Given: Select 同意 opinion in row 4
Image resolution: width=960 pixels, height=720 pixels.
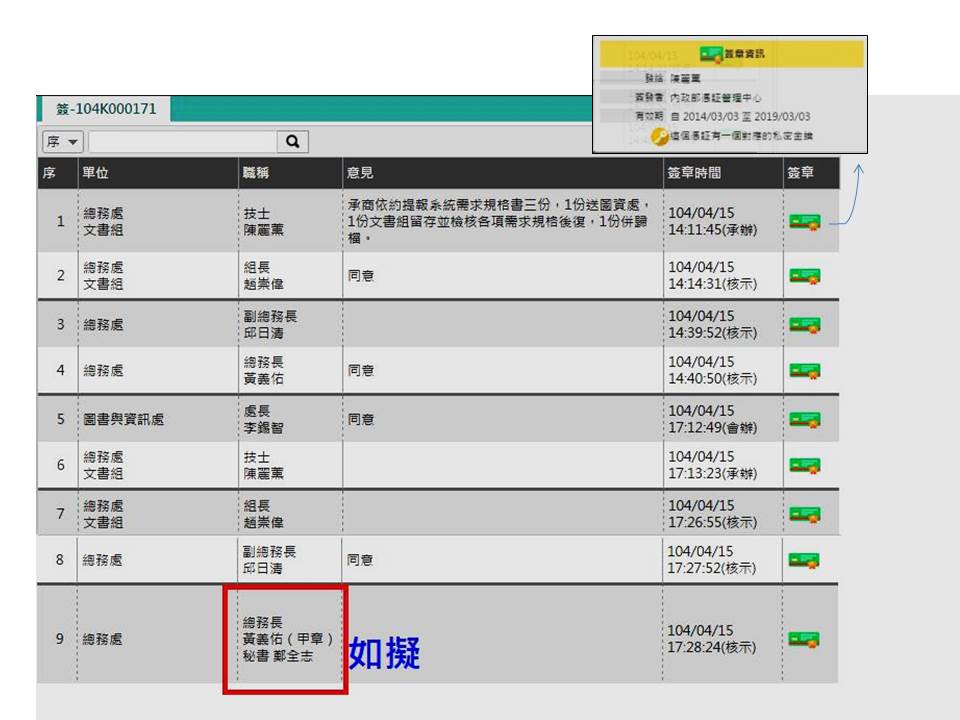Looking at the screenshot, I should [361, 371].
